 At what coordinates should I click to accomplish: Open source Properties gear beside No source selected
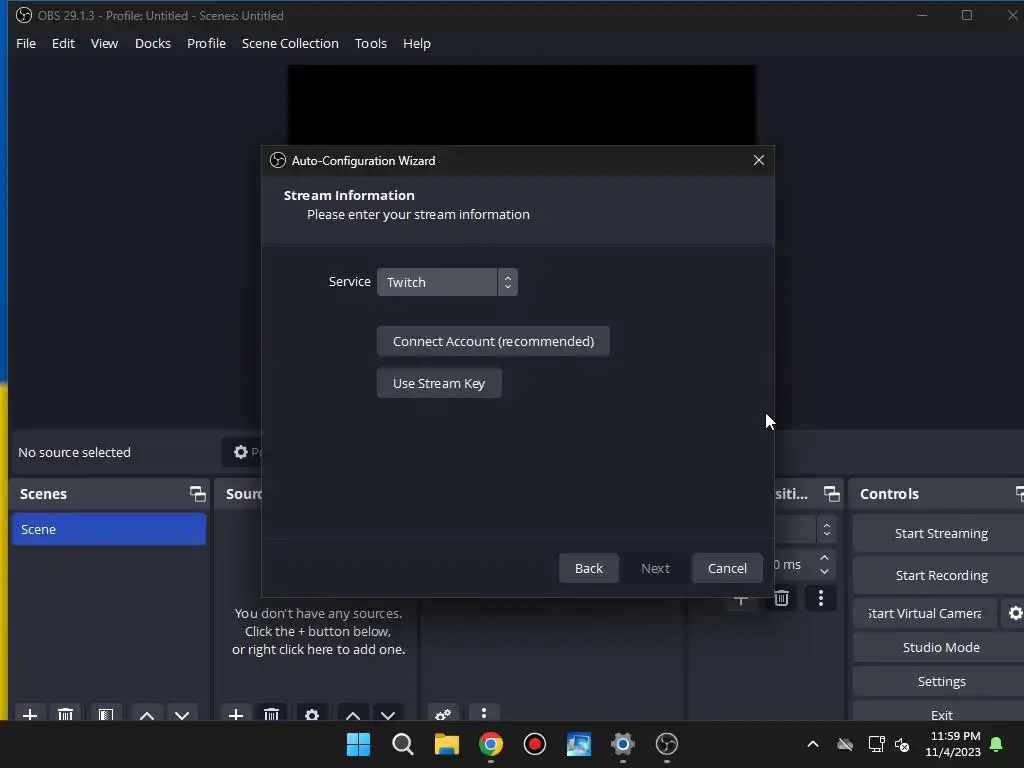[x=241, y=452]
